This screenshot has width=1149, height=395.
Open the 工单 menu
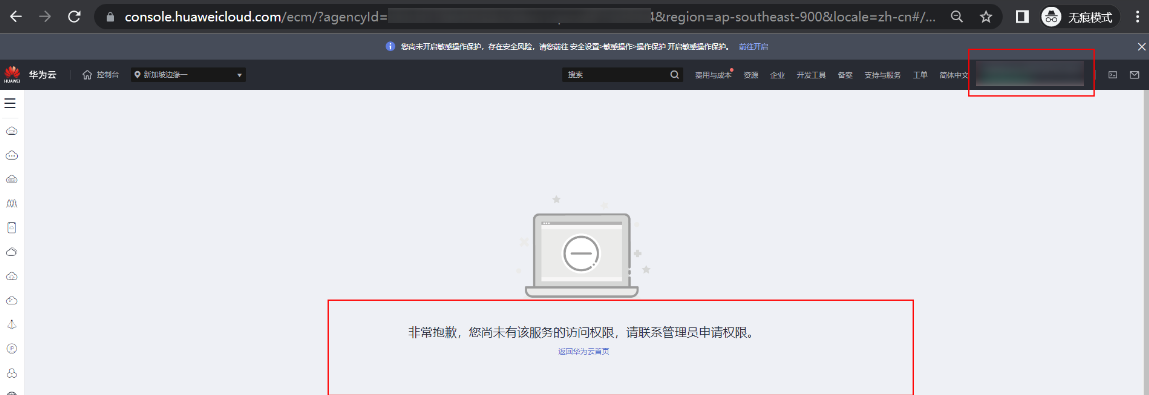coord(920,75)
